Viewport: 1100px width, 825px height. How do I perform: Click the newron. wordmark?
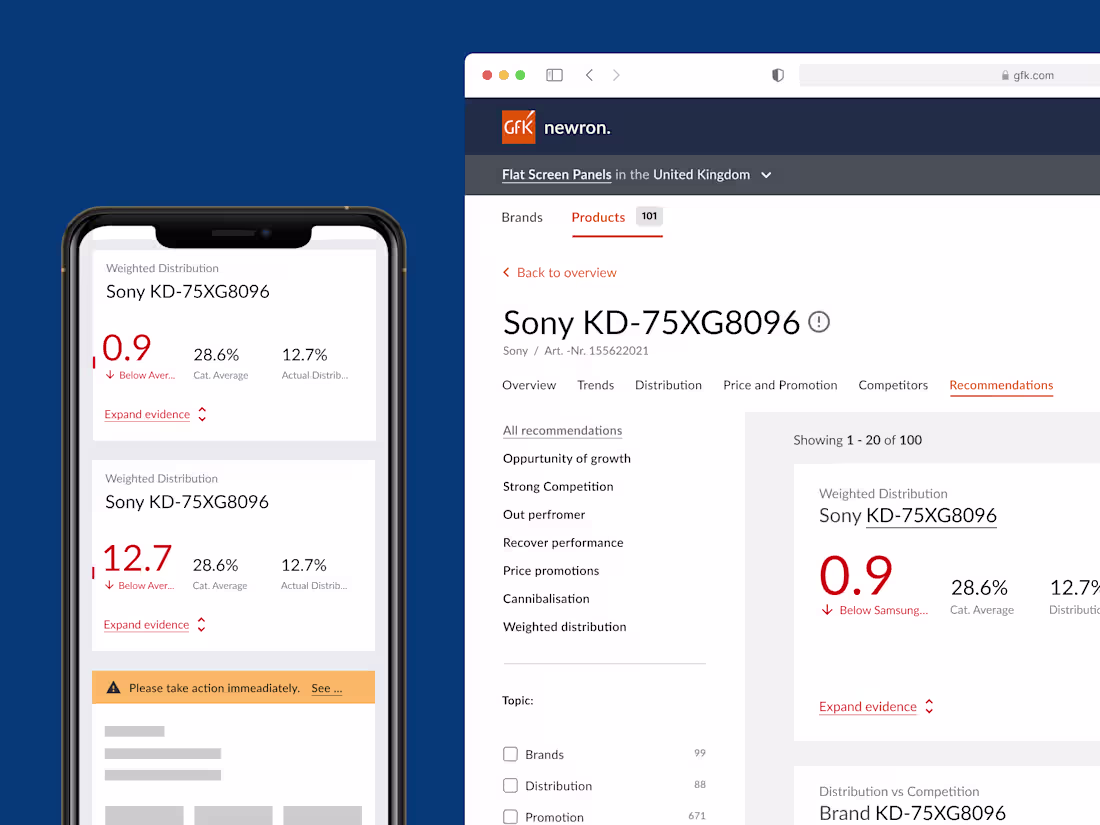pos(577,128)
